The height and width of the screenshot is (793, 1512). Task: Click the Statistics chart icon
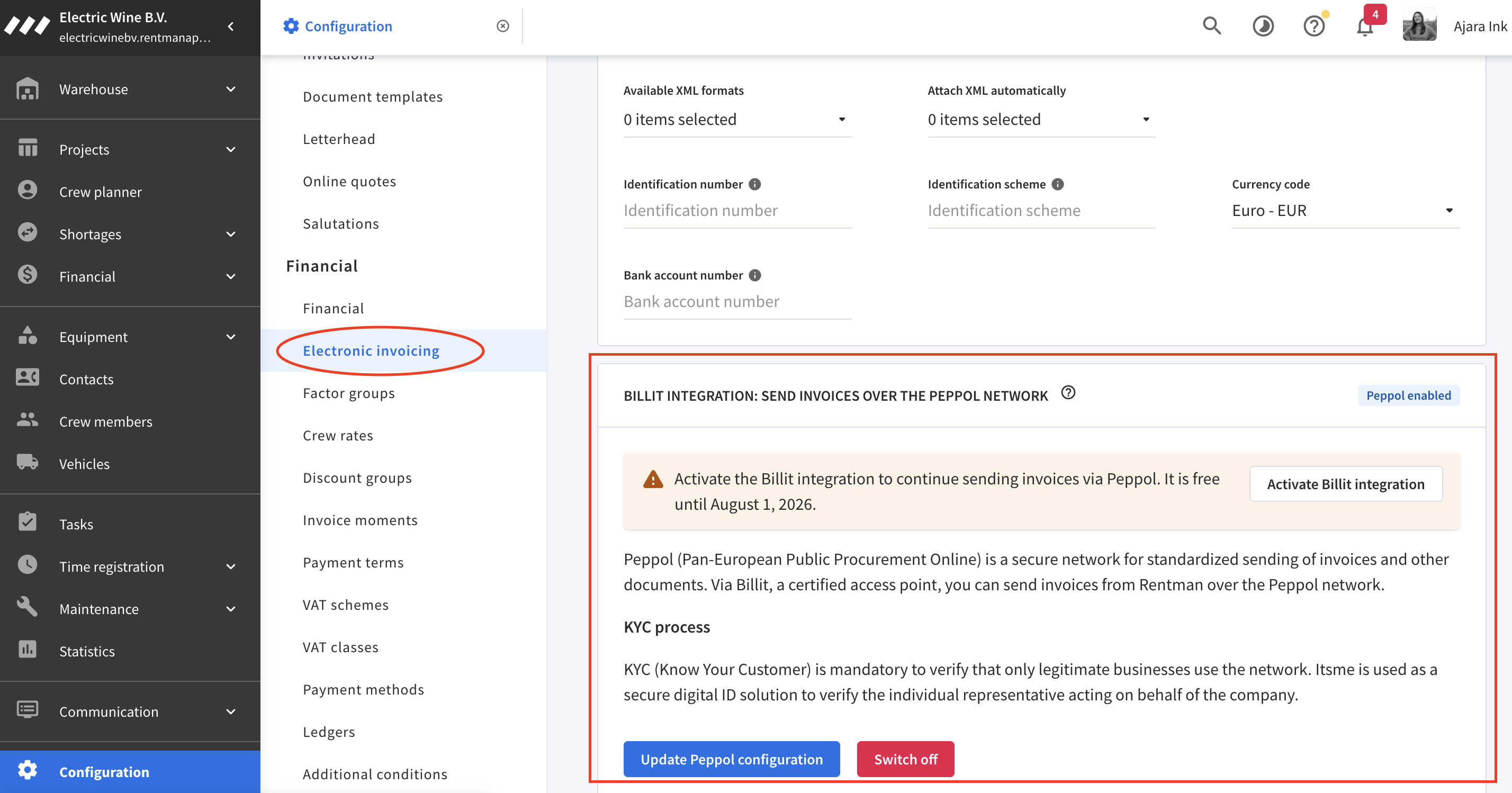tap(28, 650)
